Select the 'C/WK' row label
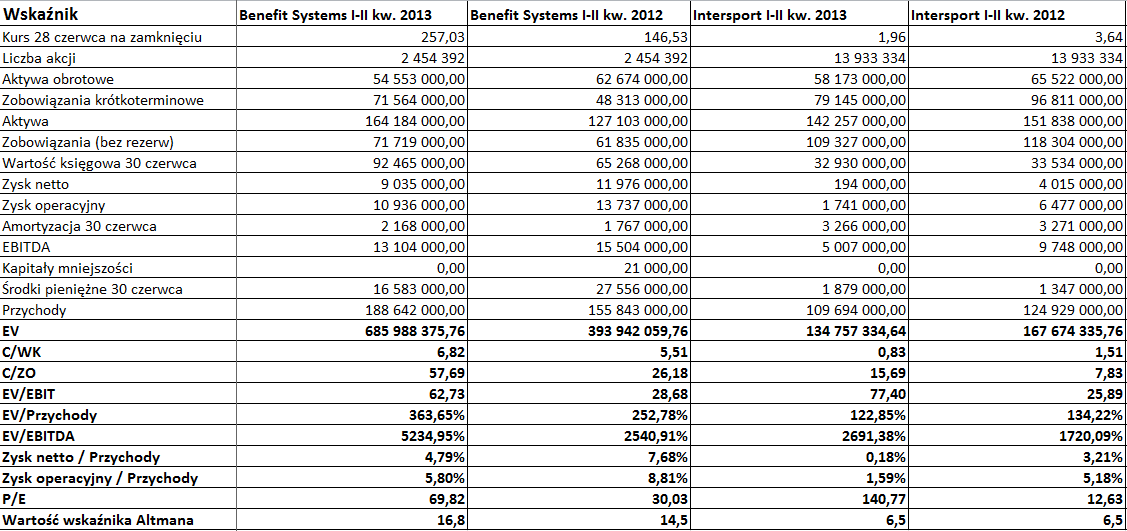Viewport: 1127px width, 531px height. coord(118,353)
